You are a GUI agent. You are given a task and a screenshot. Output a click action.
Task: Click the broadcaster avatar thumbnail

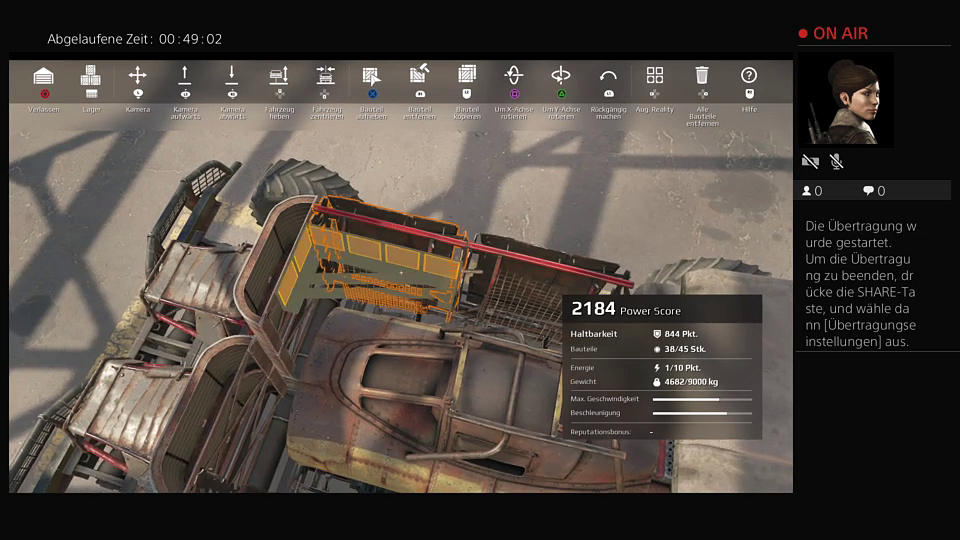click(846, 100)
